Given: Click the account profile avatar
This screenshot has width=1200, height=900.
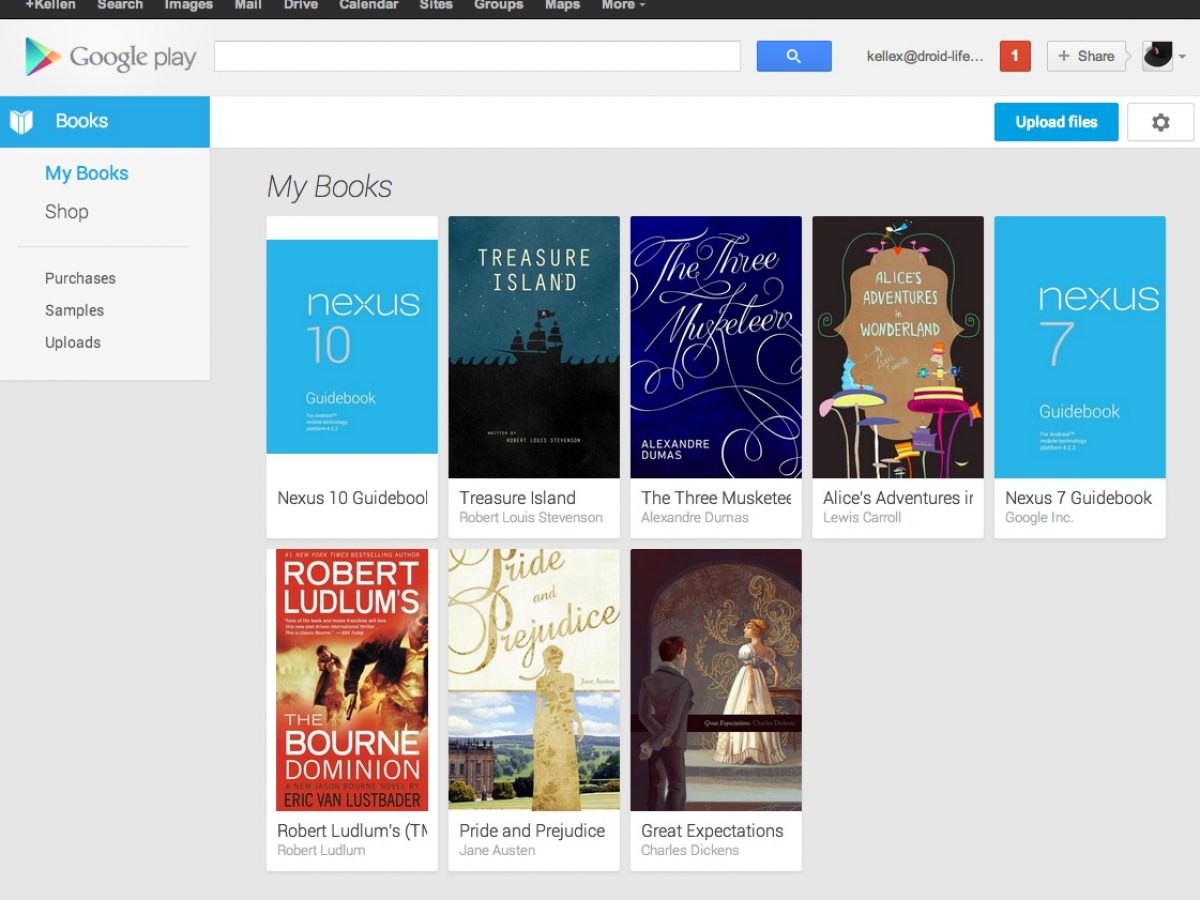Looking at the screenshot, I should pos(1157,56).
